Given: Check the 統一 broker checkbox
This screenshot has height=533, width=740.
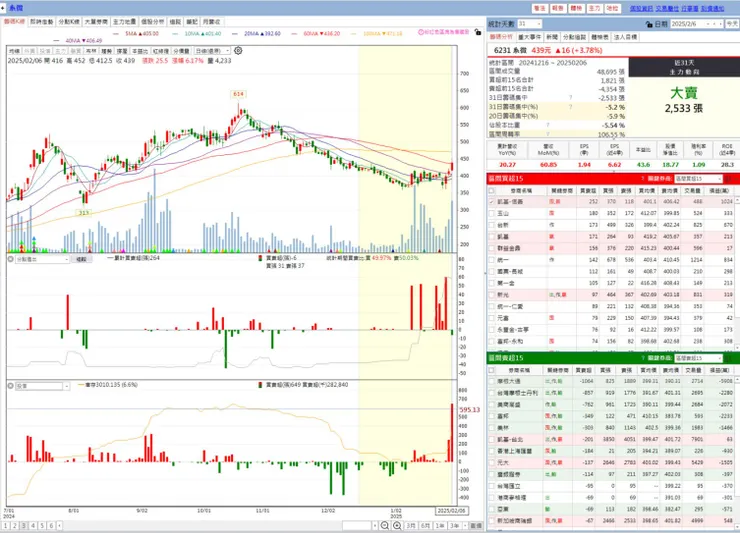Looking at the screenshot, I should (491, 260).
